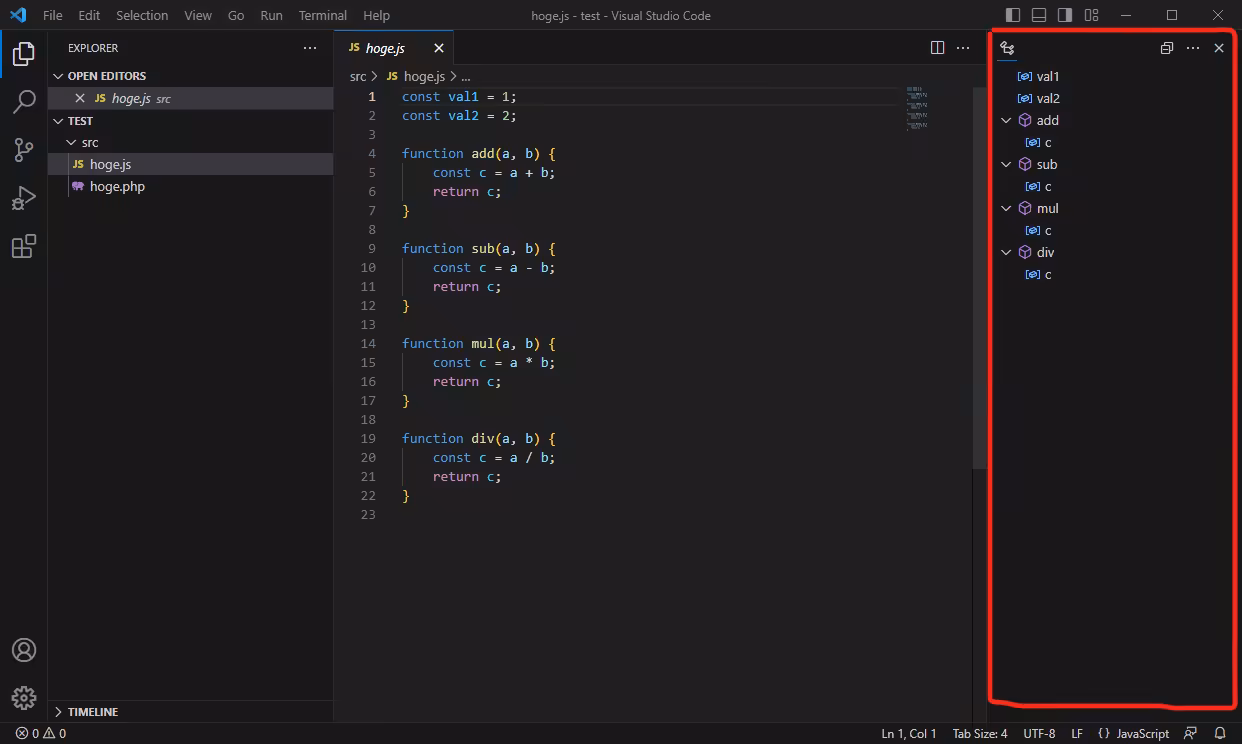
Task: Change Tab Size: 4 indentation setting
Action: (x=980, y=733)
